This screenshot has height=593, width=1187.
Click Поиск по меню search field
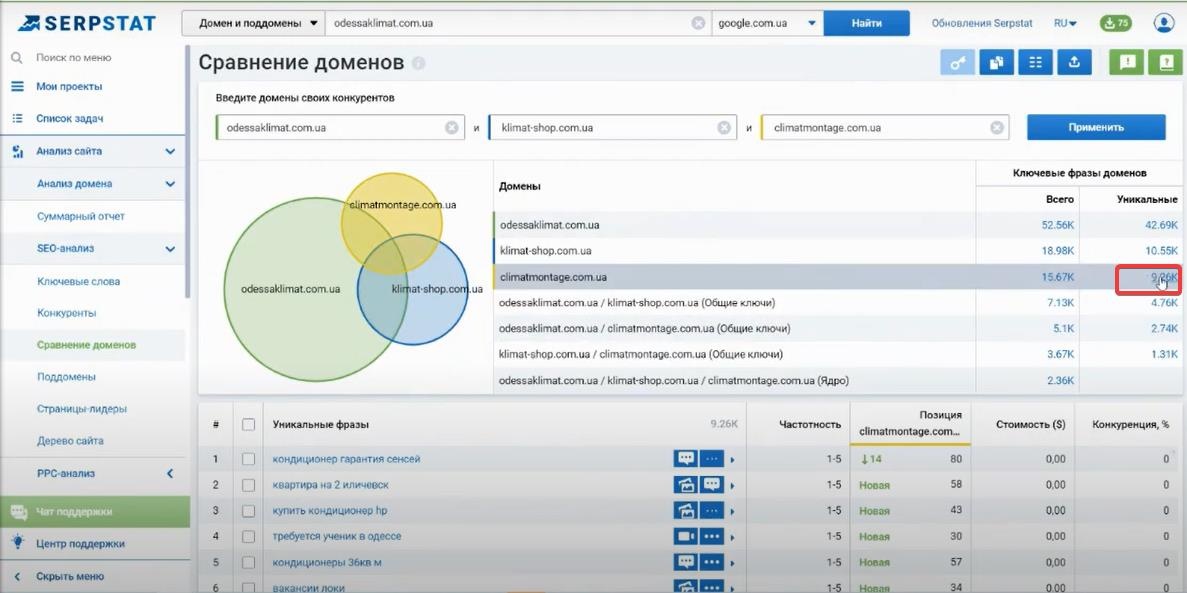(74, 58)
